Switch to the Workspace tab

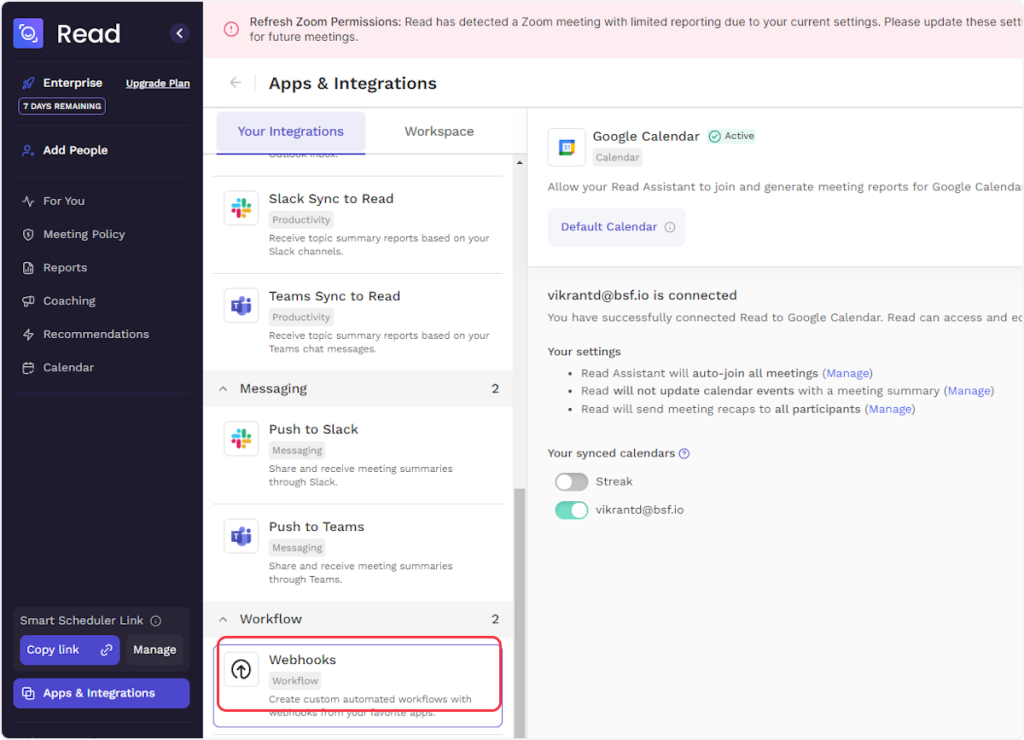[x=439, y=131]
